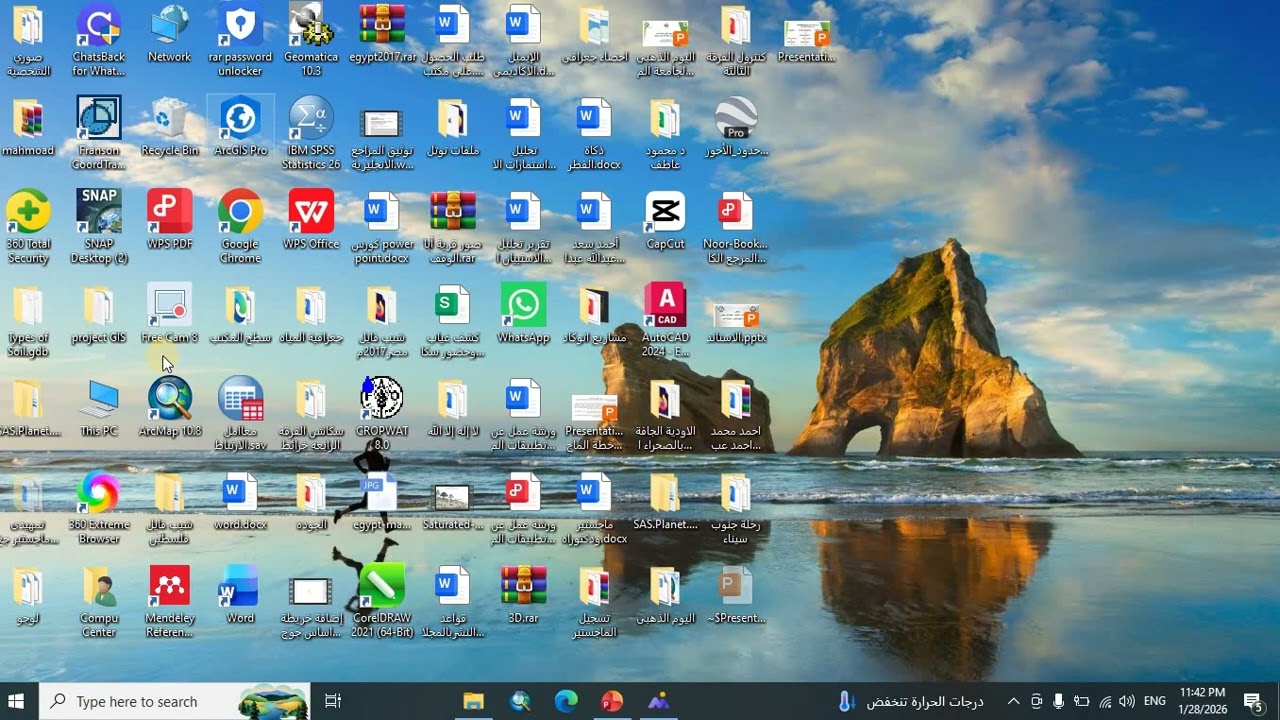The width and height of the screenshot is (1280, 720).
Task: Open the ~$Present... temporary PowerPoint file
Action: [x=736, y=594]
